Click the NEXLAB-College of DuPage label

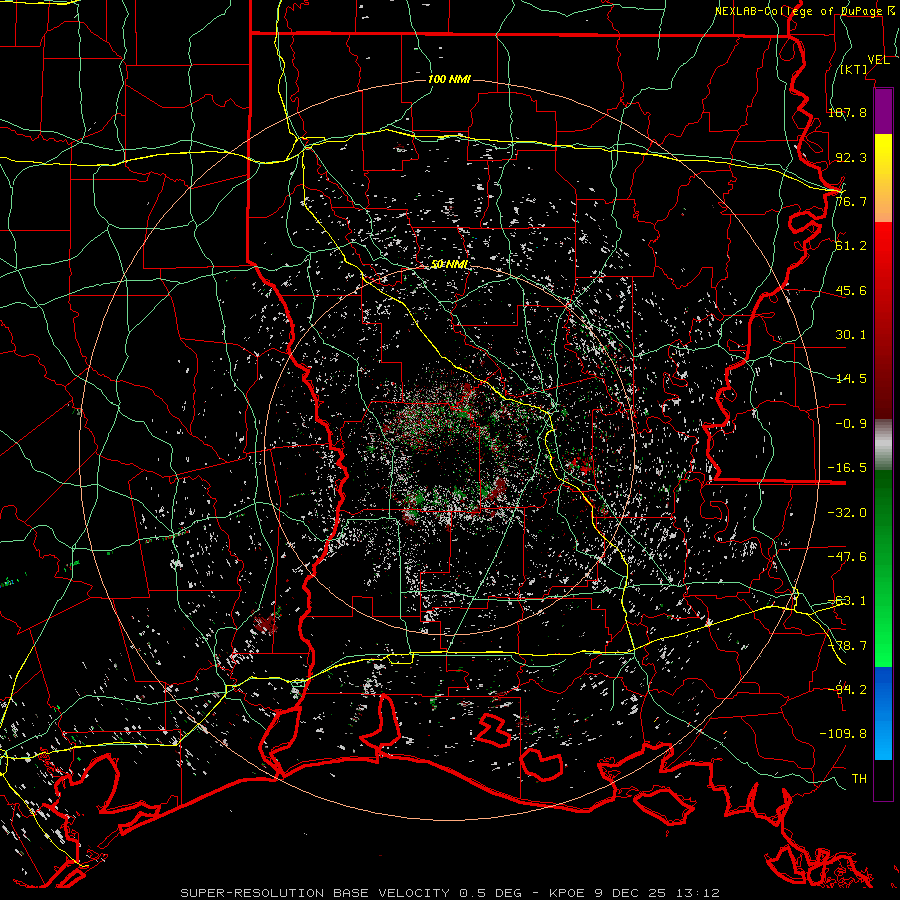pyautogui.click(x=800, y=11)
